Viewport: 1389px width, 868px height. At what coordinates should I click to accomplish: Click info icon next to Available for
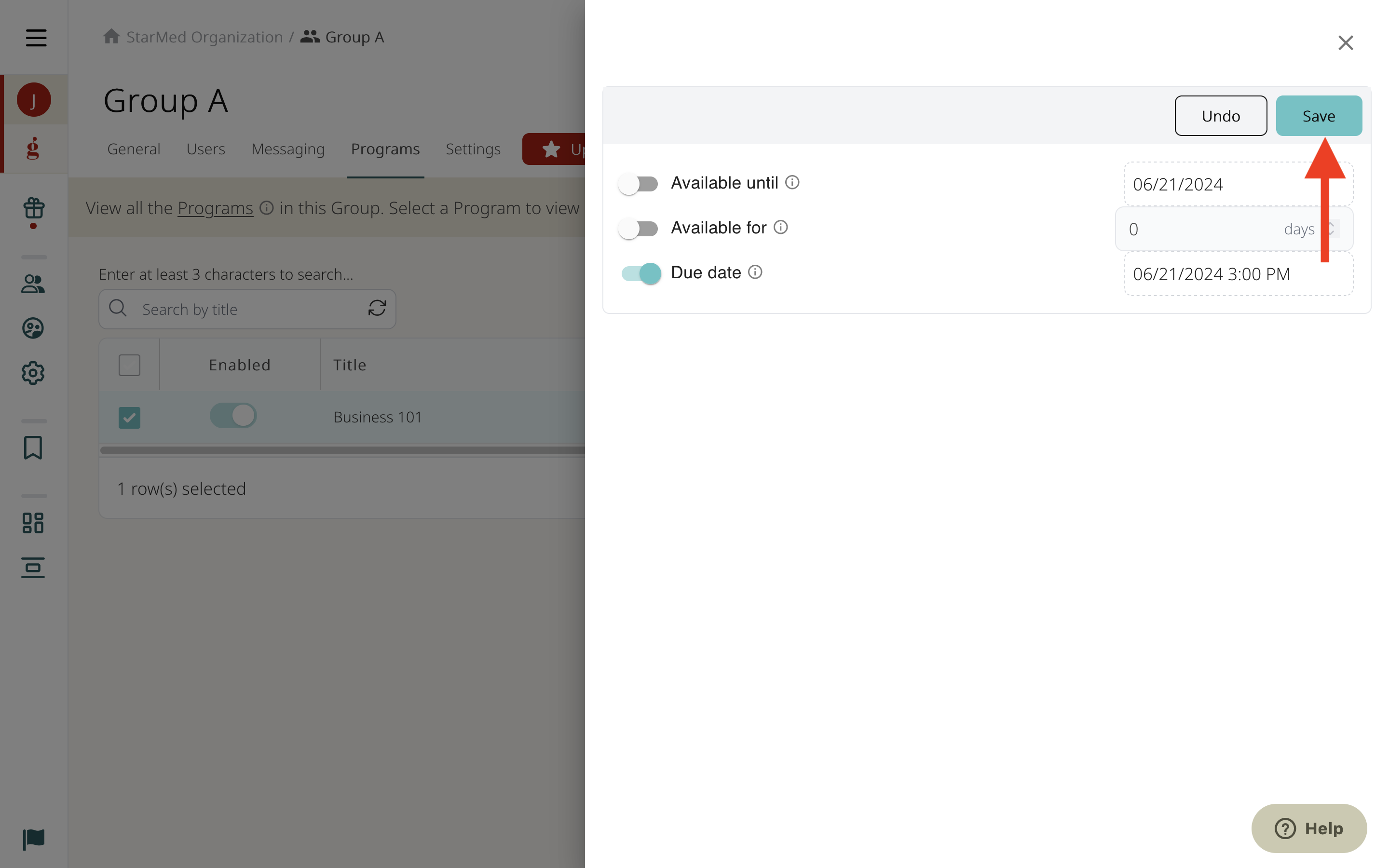[x=781, y=227]
